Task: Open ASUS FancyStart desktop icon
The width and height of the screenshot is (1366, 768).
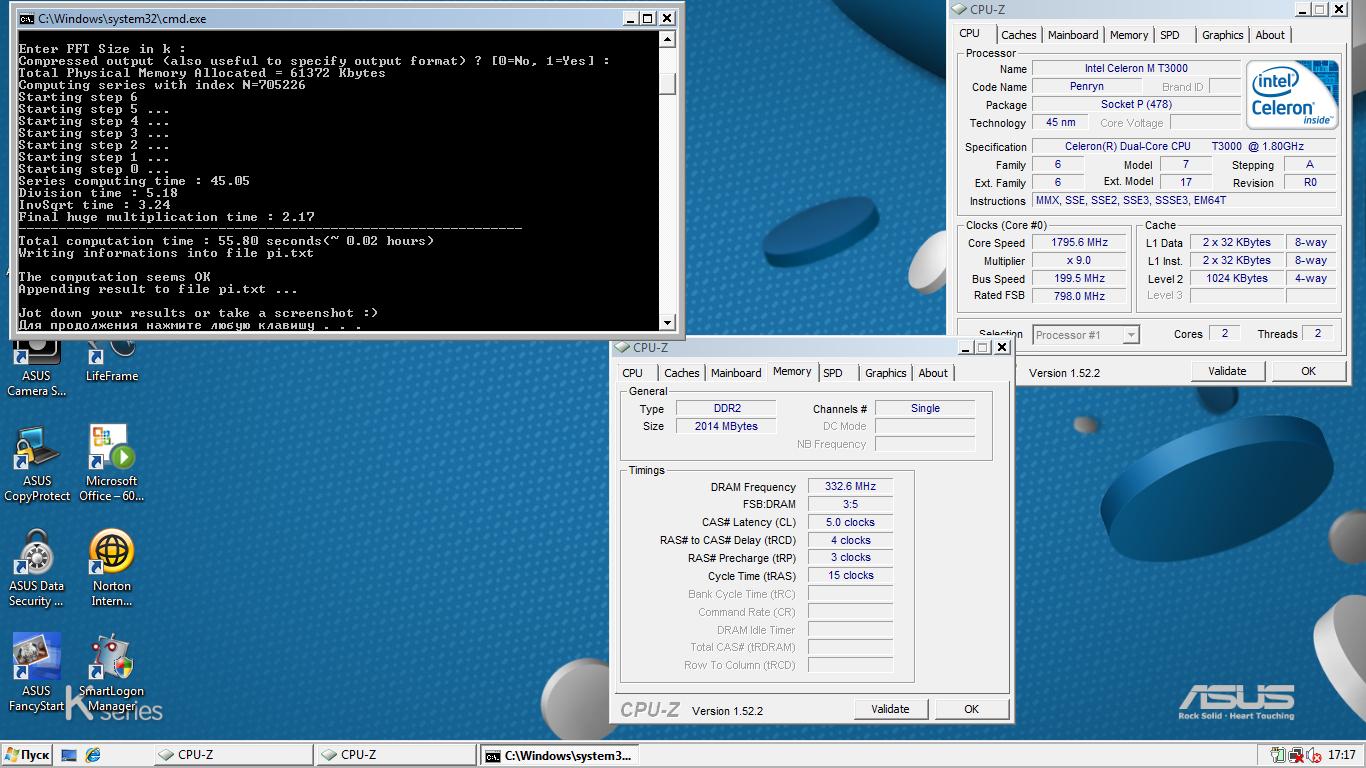Action: pos(37,673)
